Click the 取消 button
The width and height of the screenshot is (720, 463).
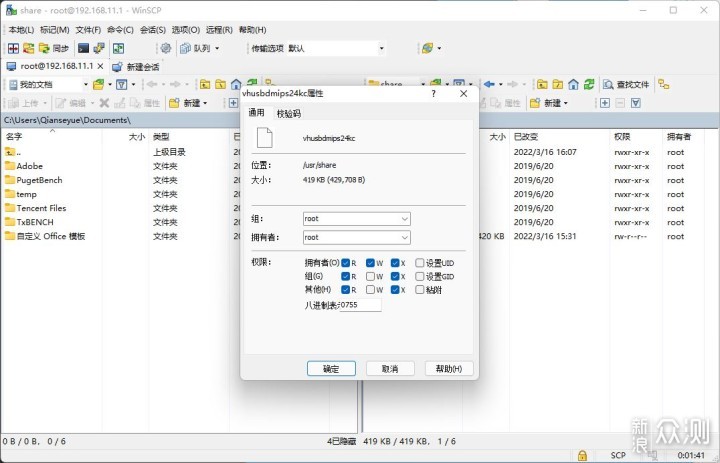click(x=390, y=368)
